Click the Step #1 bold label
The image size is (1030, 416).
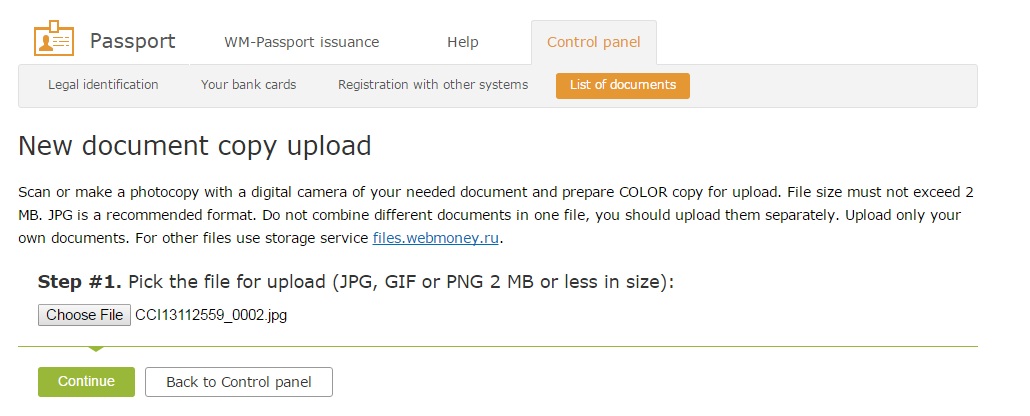(x=79, y=282)
